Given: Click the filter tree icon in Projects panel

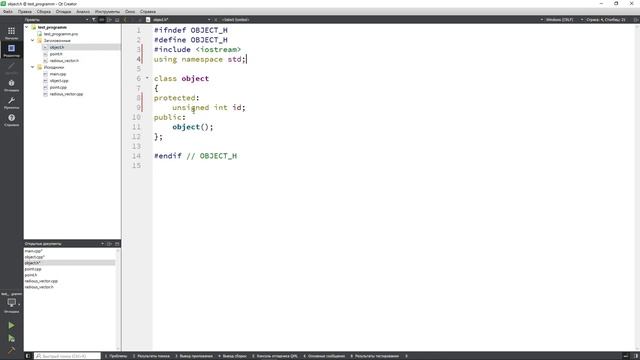Looking at the screenshot, I should 94,20.
